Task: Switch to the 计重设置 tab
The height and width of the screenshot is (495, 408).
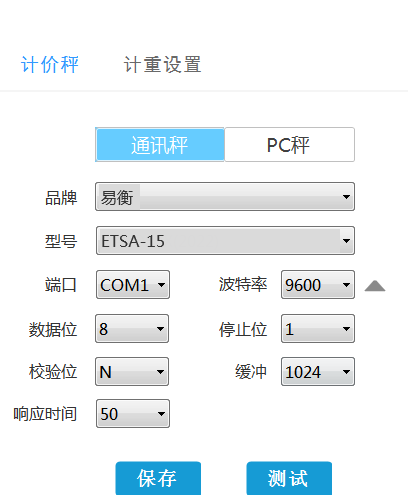Action: [x=163, y=65]
